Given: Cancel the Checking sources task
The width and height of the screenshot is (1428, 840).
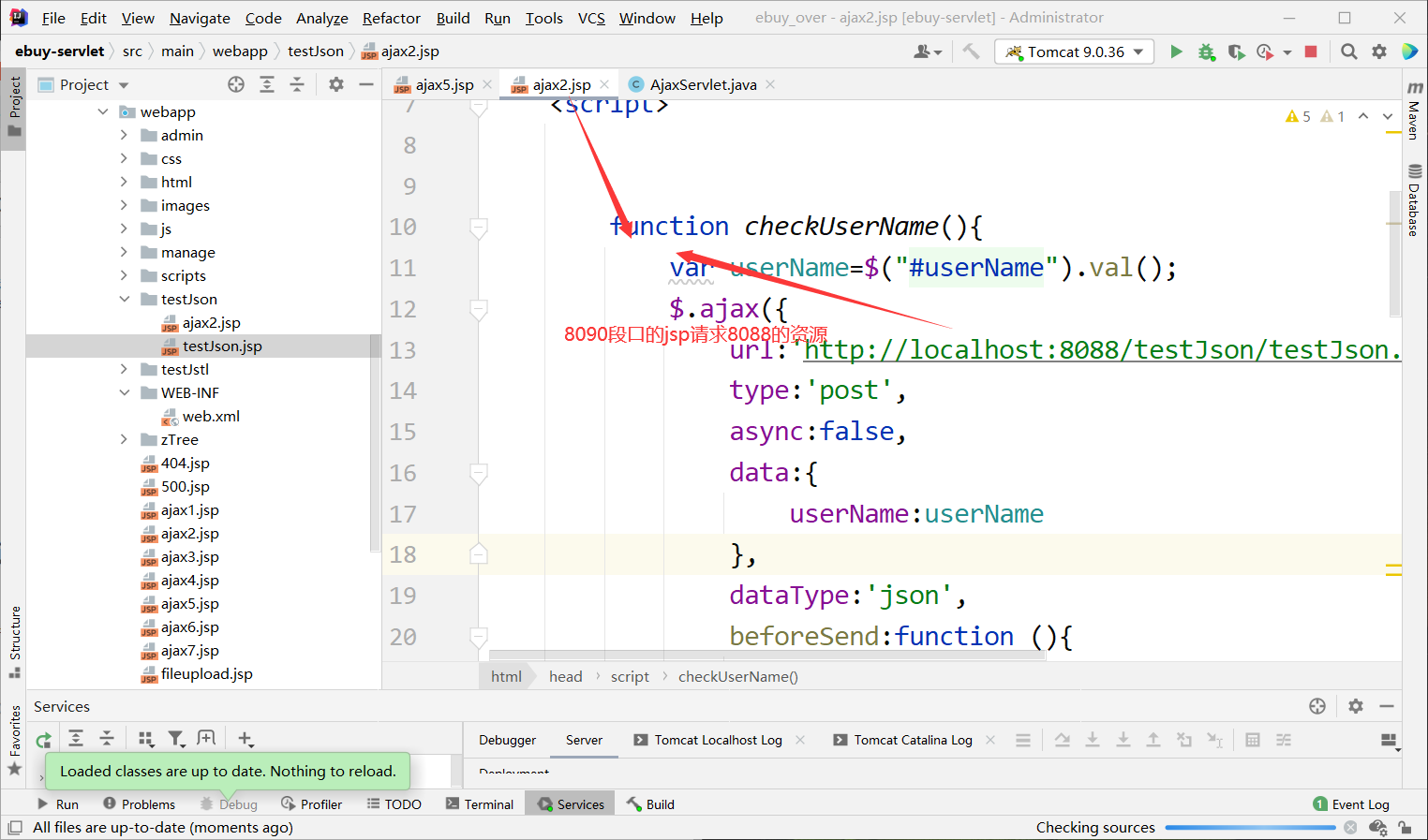Looking at the screenshot, I should click(1350, 828).
